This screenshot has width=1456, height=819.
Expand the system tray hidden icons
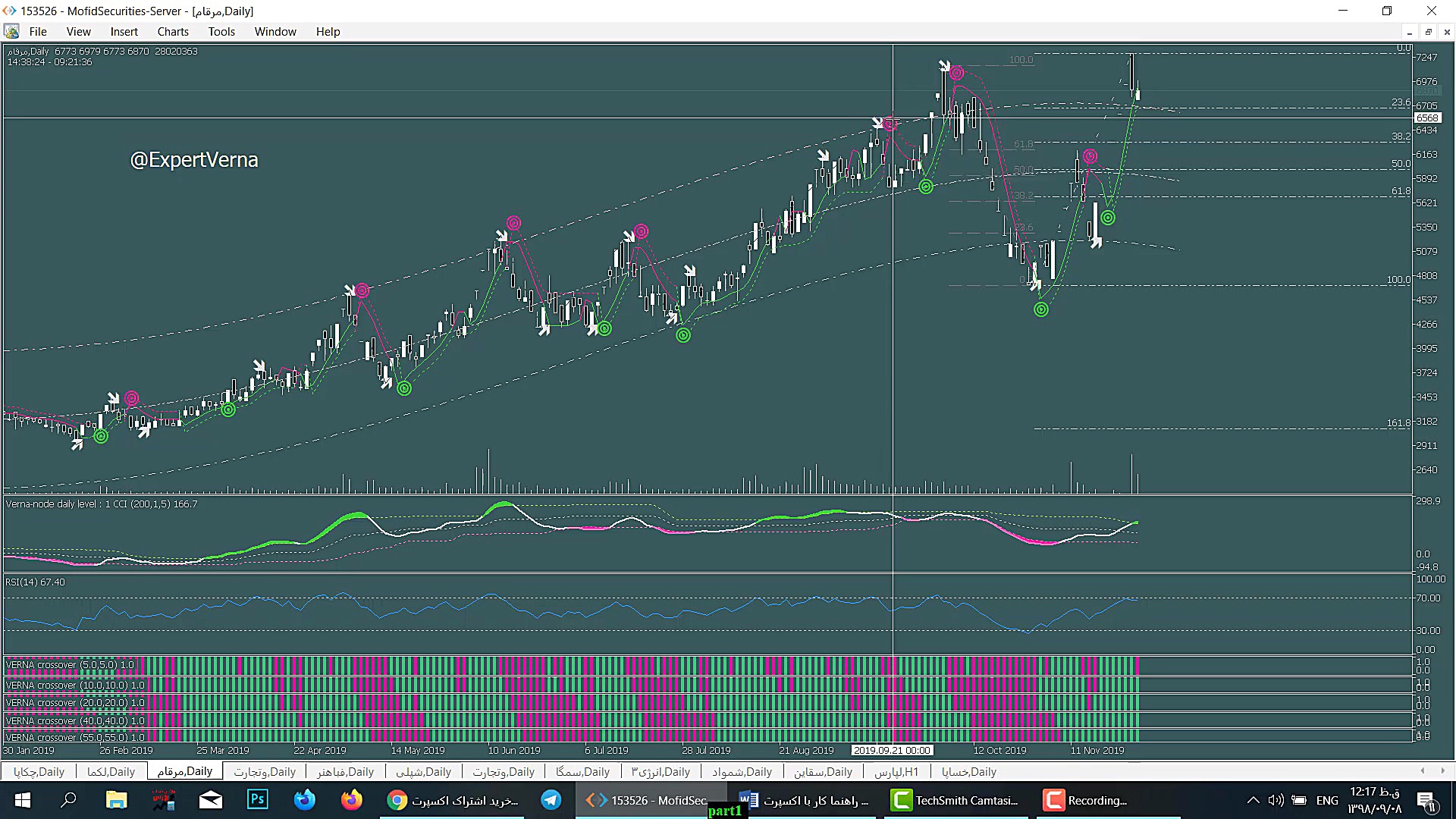1253,800
